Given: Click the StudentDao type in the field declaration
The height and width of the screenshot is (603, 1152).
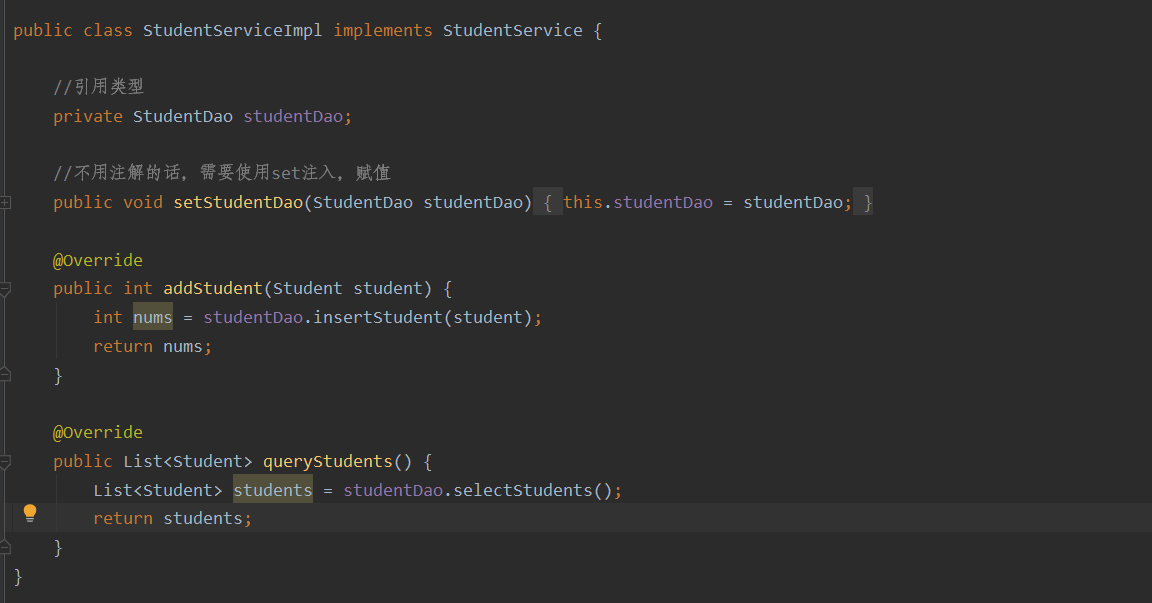Looking at the screenshot, I should [182, 116].
